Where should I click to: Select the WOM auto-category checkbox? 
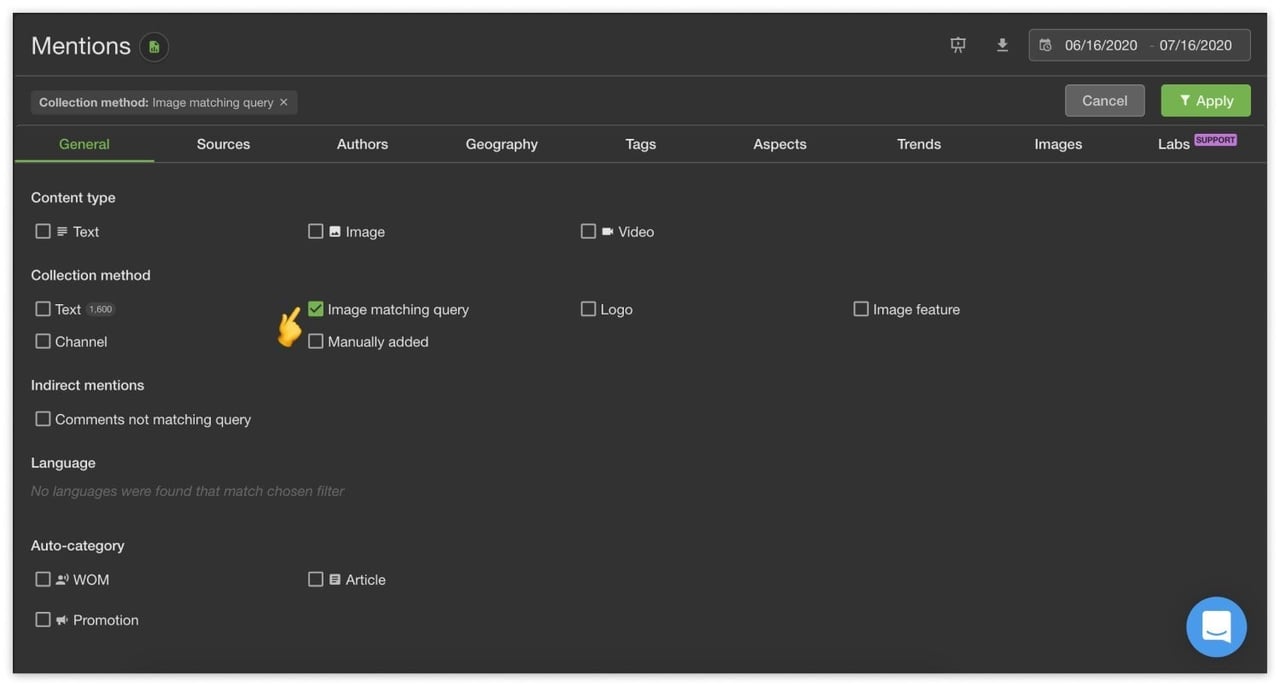(x=43, y=579)
